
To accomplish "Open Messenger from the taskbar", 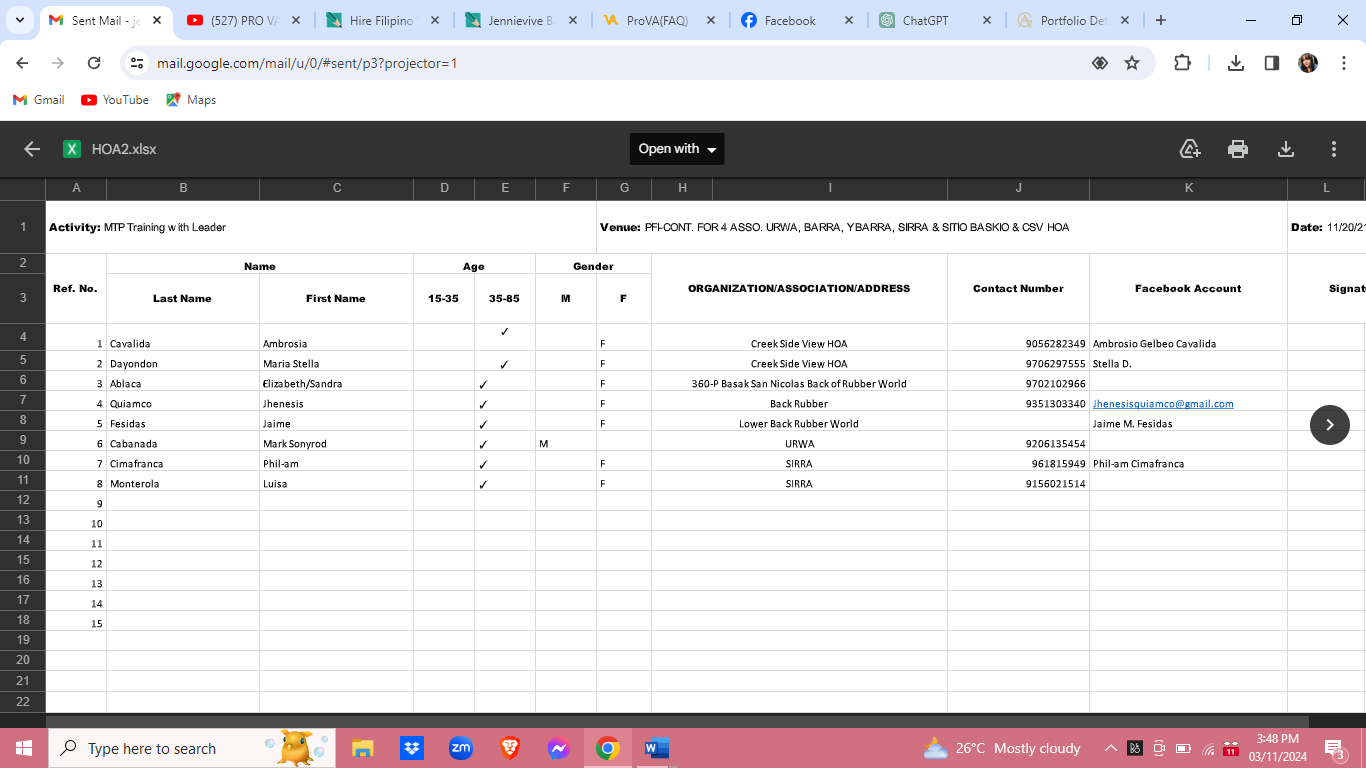I will coord(558,748).
